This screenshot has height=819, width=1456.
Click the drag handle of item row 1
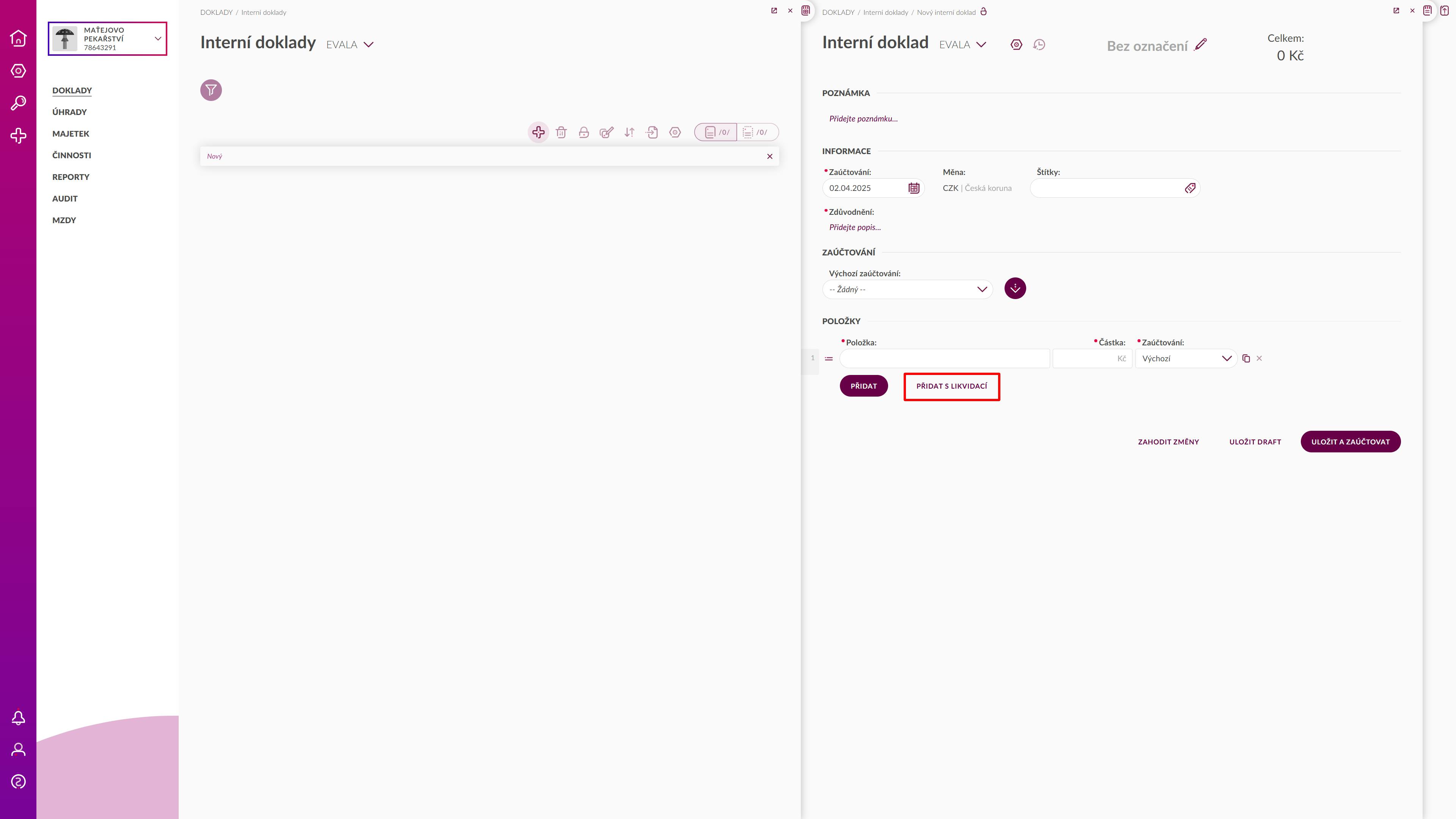[x=829, y=359]
